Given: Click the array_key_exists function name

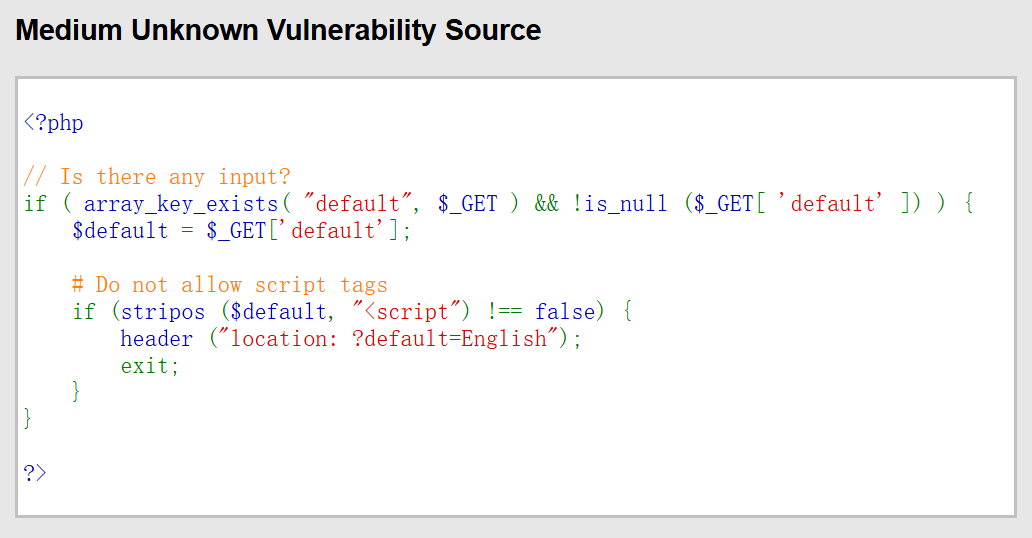Looking at the screenshot, I should [x=180, y=204].
